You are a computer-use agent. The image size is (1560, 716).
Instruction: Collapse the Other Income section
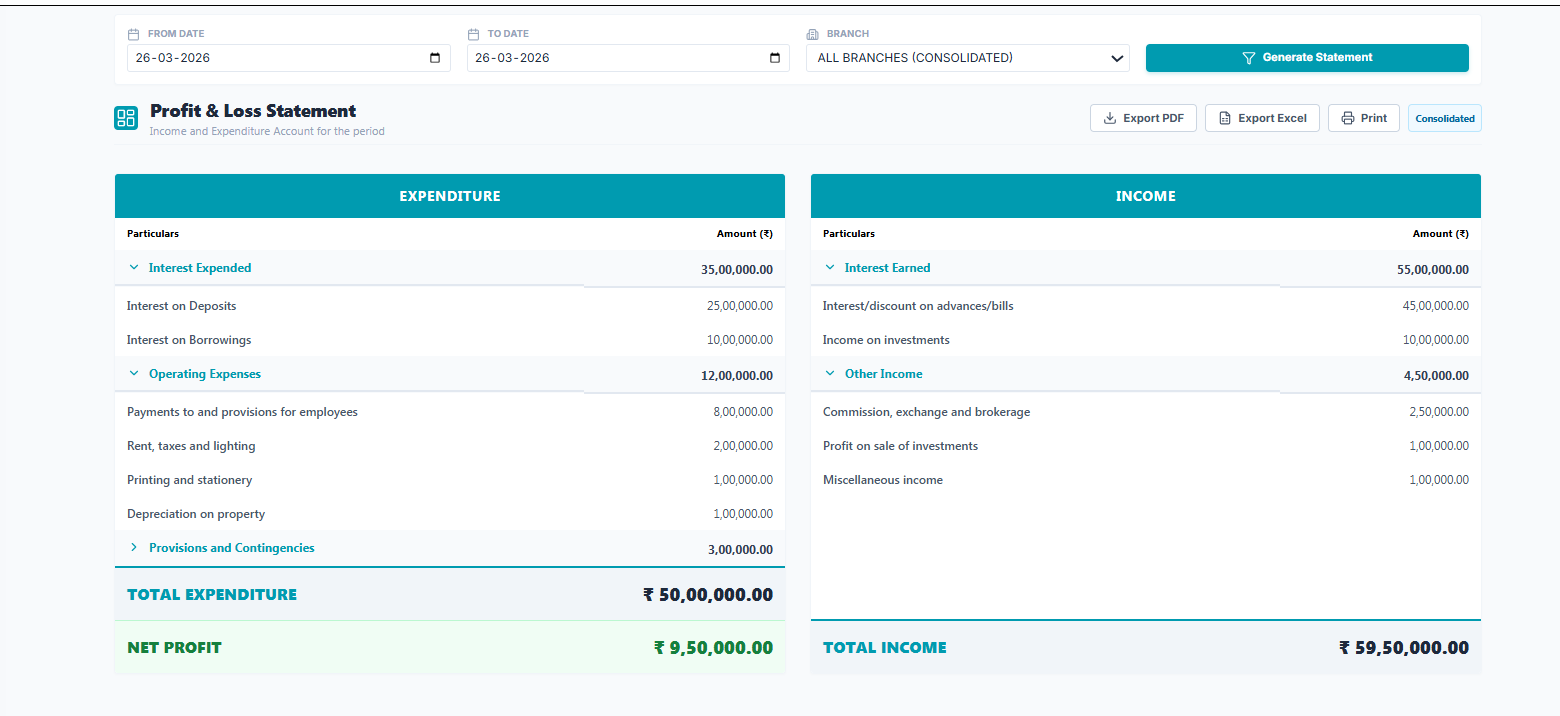click(x=829, y=374)
